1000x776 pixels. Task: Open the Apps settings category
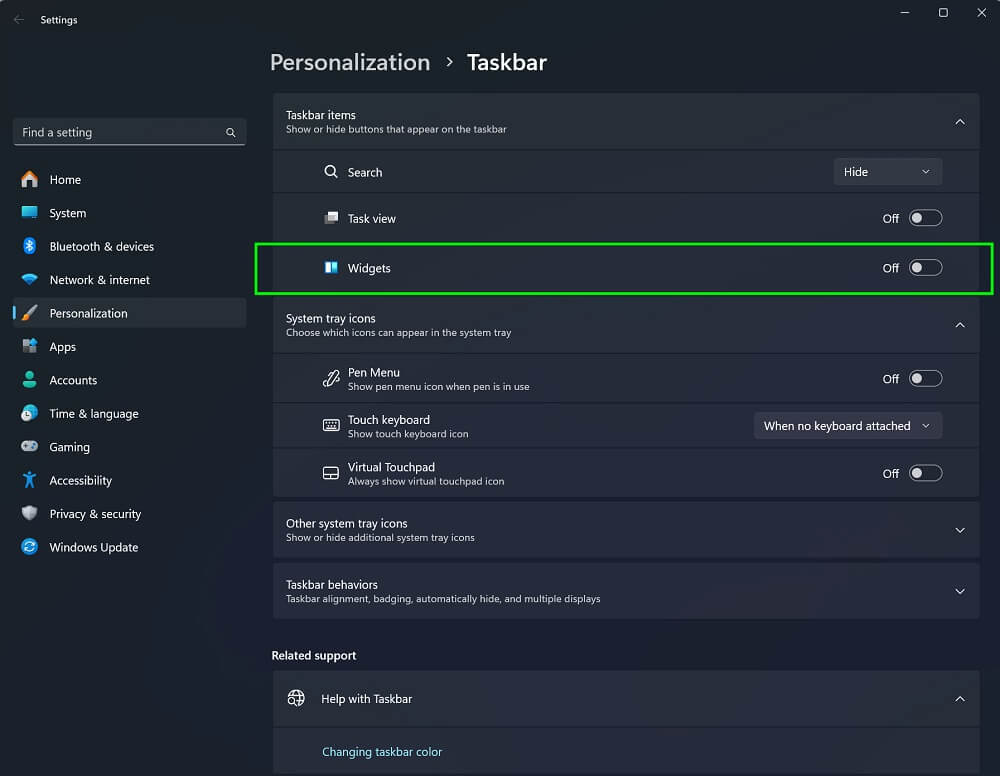pos(129,346)
